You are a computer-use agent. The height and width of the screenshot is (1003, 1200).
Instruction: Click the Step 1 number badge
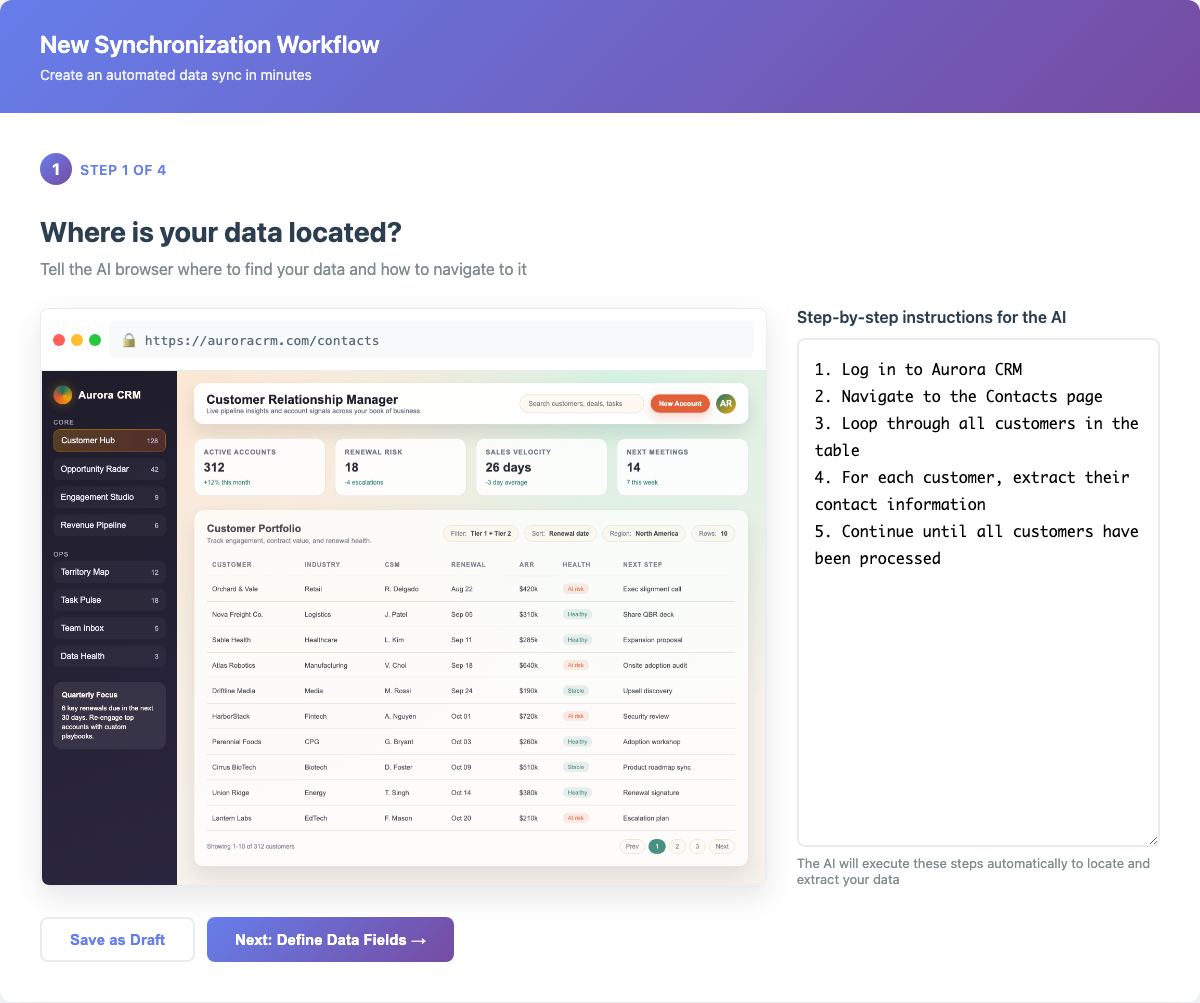point(56,169)
